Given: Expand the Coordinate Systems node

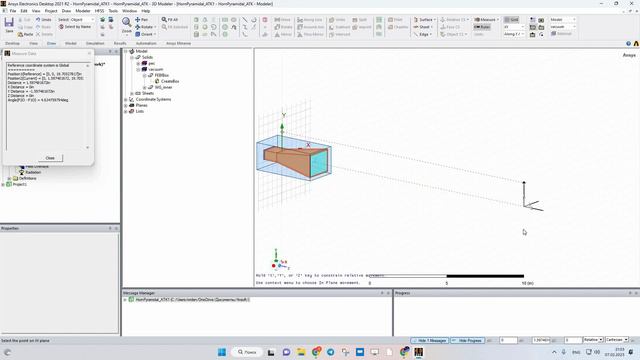Looking at the screenshot, I should pos(126,99).
